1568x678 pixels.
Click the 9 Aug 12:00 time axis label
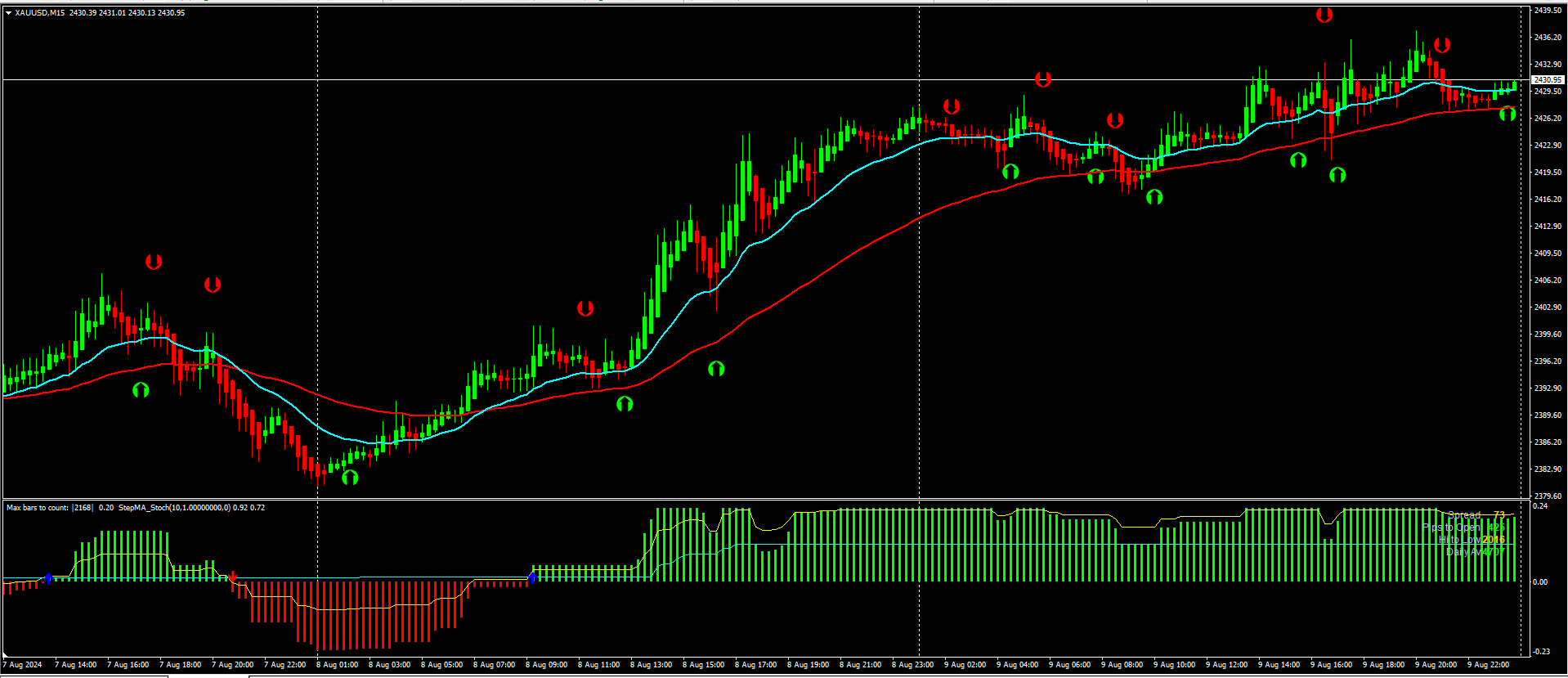[1227, 665]
